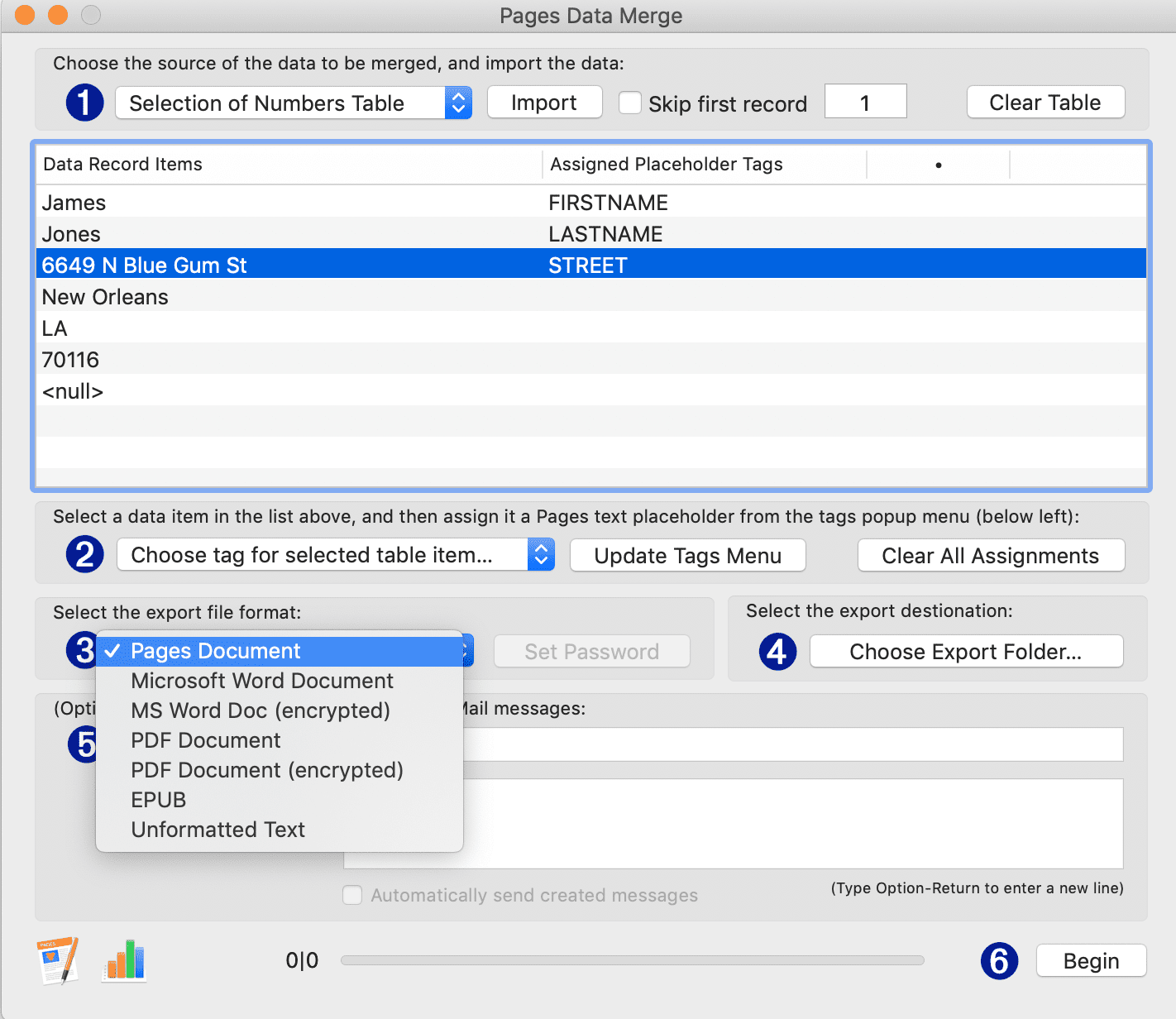Click the Import button

pos(544,103)
